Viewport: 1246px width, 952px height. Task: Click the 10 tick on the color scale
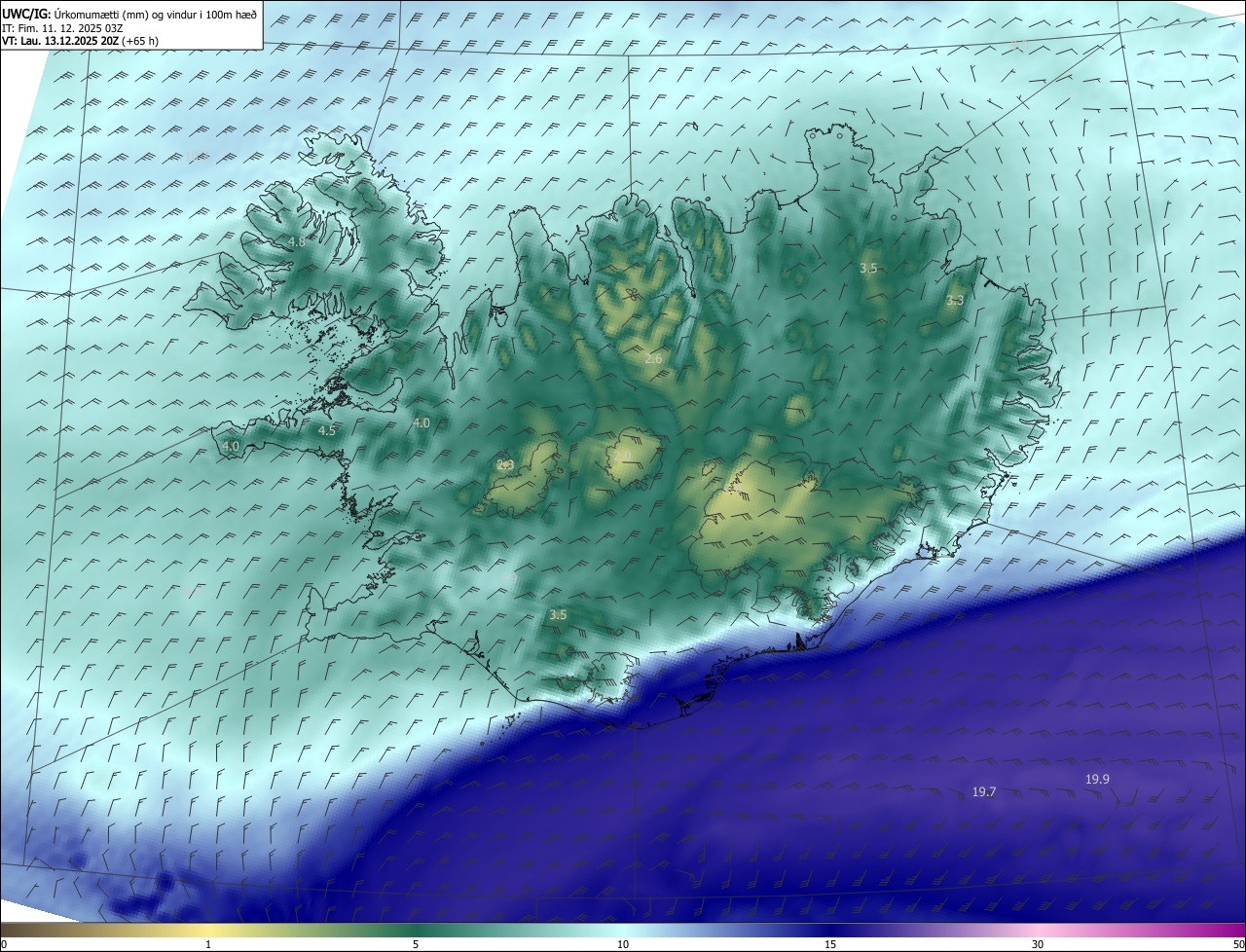[623, 944]
